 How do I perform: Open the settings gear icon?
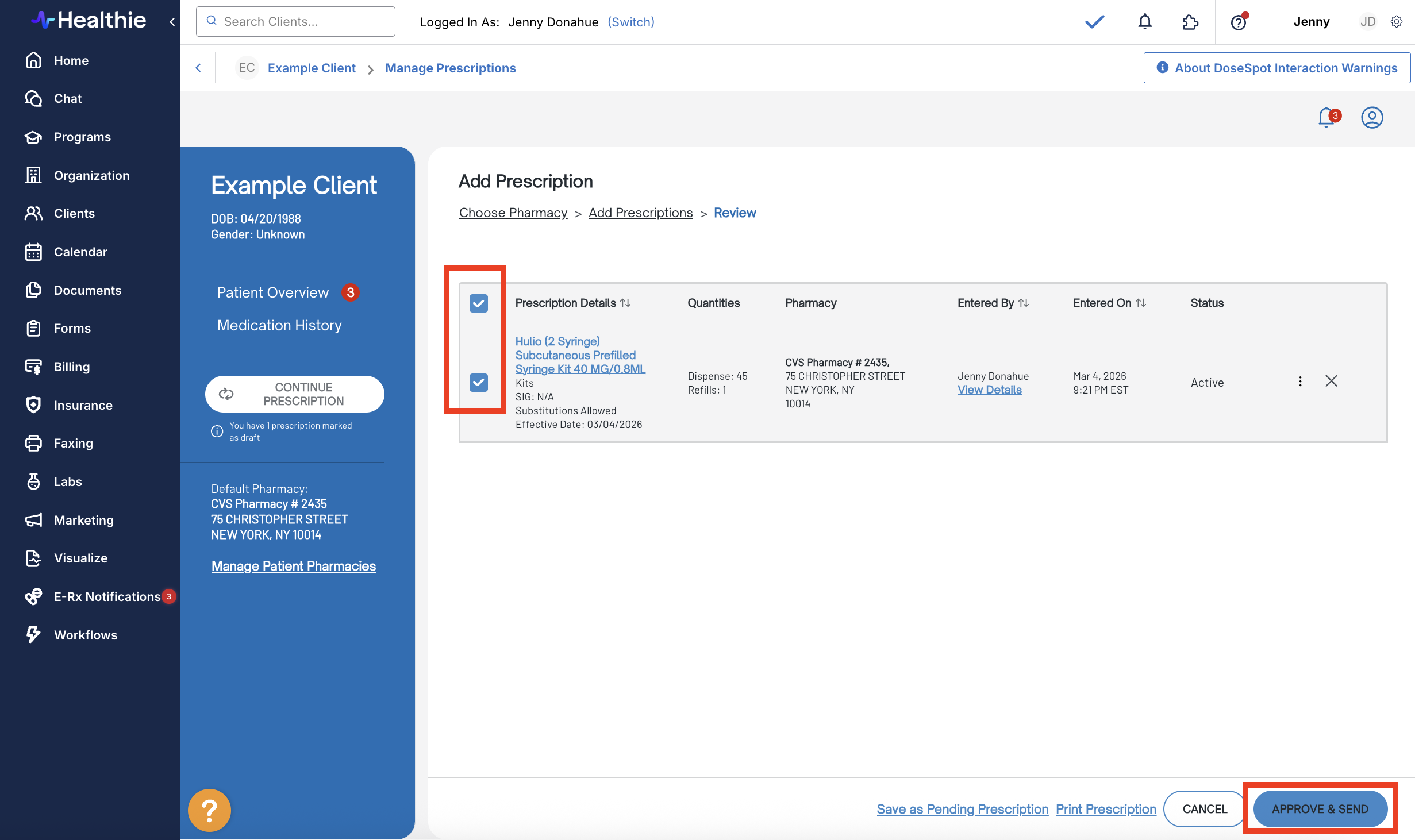(x=1397, y=22)
